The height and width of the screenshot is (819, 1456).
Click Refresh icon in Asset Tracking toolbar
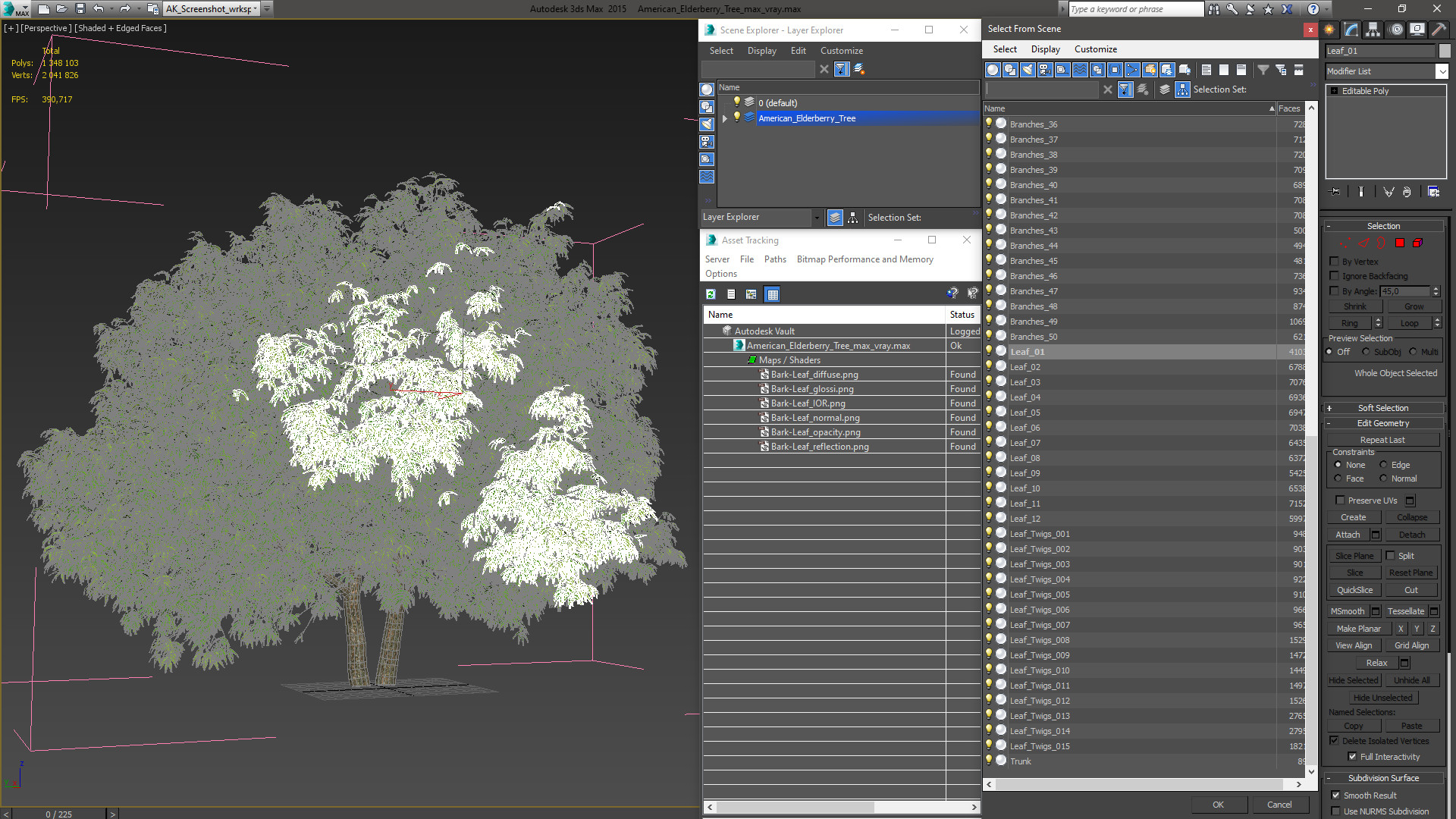711,294
